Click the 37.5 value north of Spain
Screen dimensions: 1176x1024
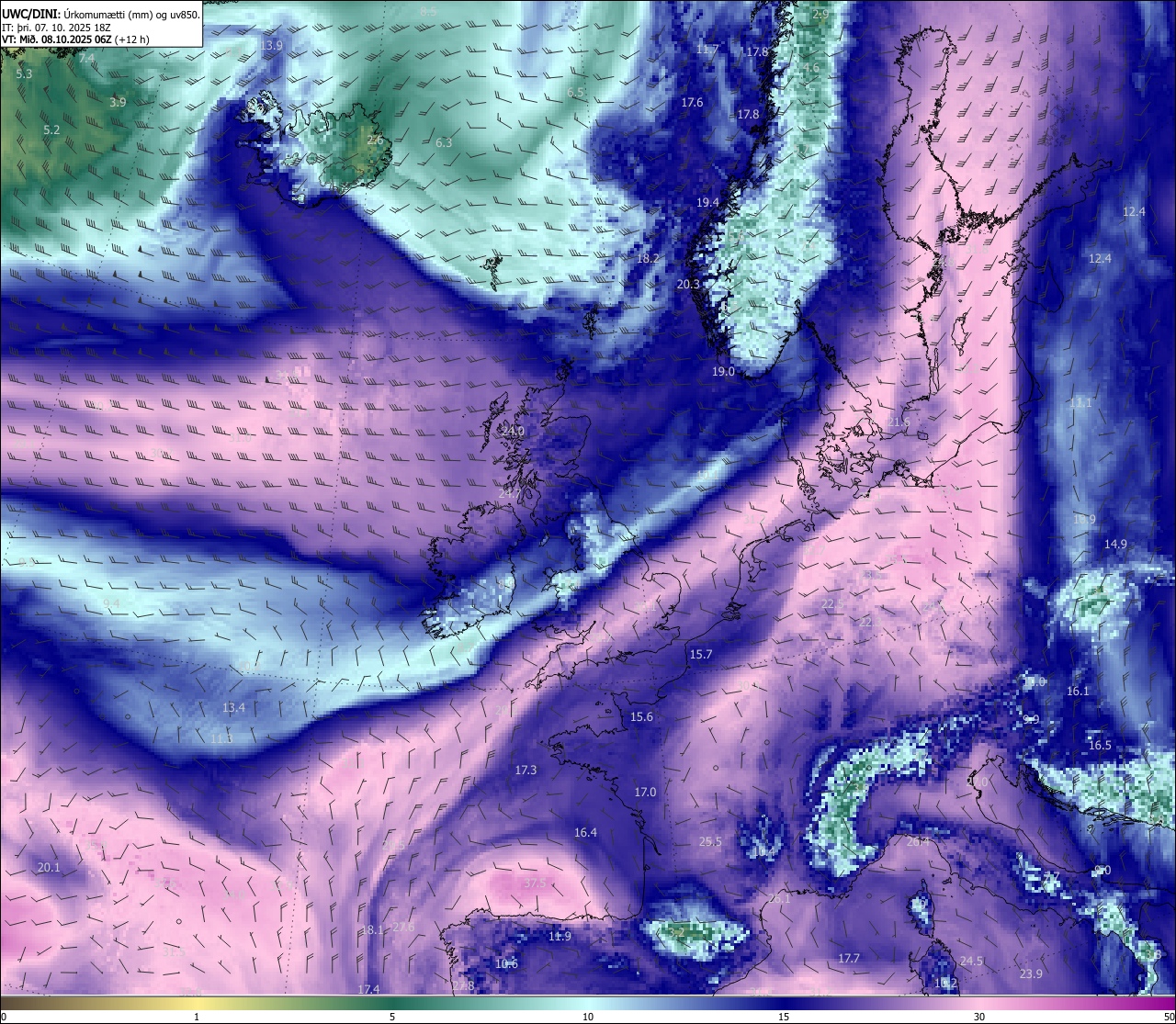tap(535, 883)
